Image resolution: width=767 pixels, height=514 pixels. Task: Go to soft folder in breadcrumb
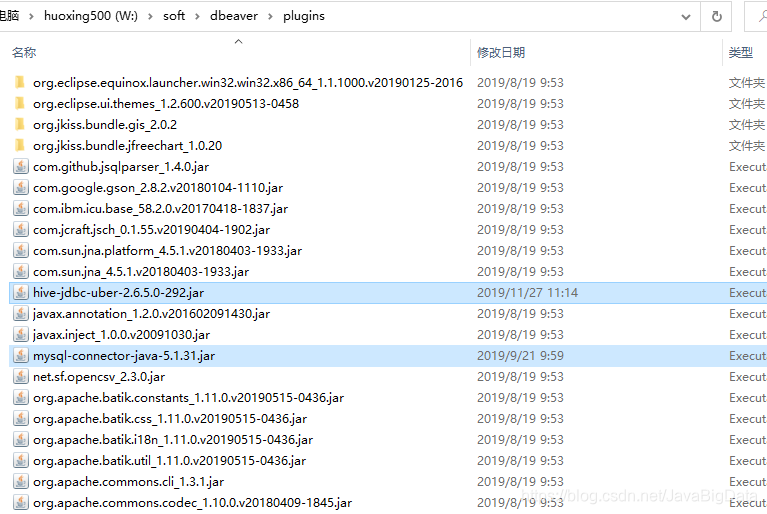174,16
